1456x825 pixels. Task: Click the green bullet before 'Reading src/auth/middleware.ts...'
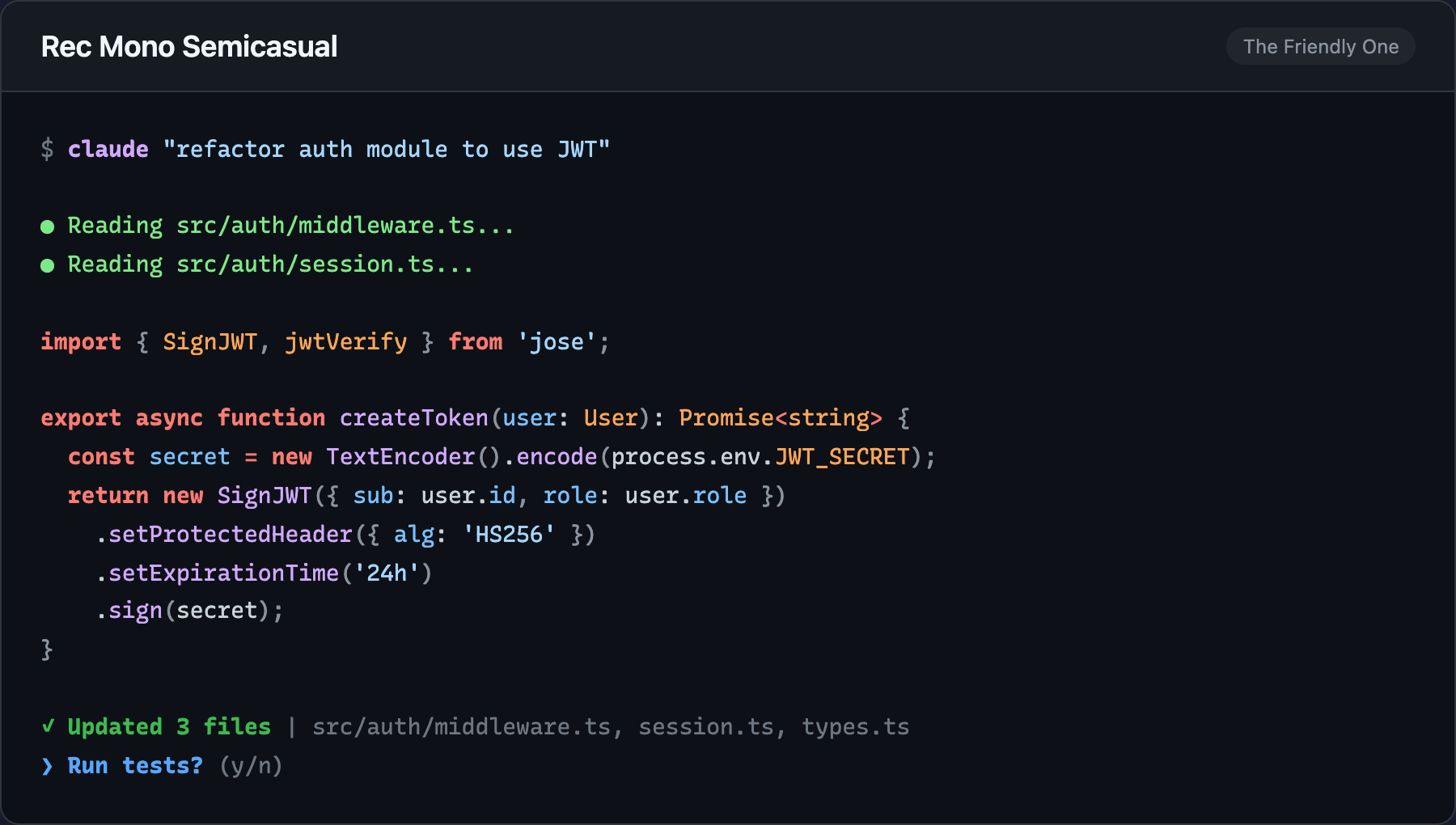tap(48, 226)
